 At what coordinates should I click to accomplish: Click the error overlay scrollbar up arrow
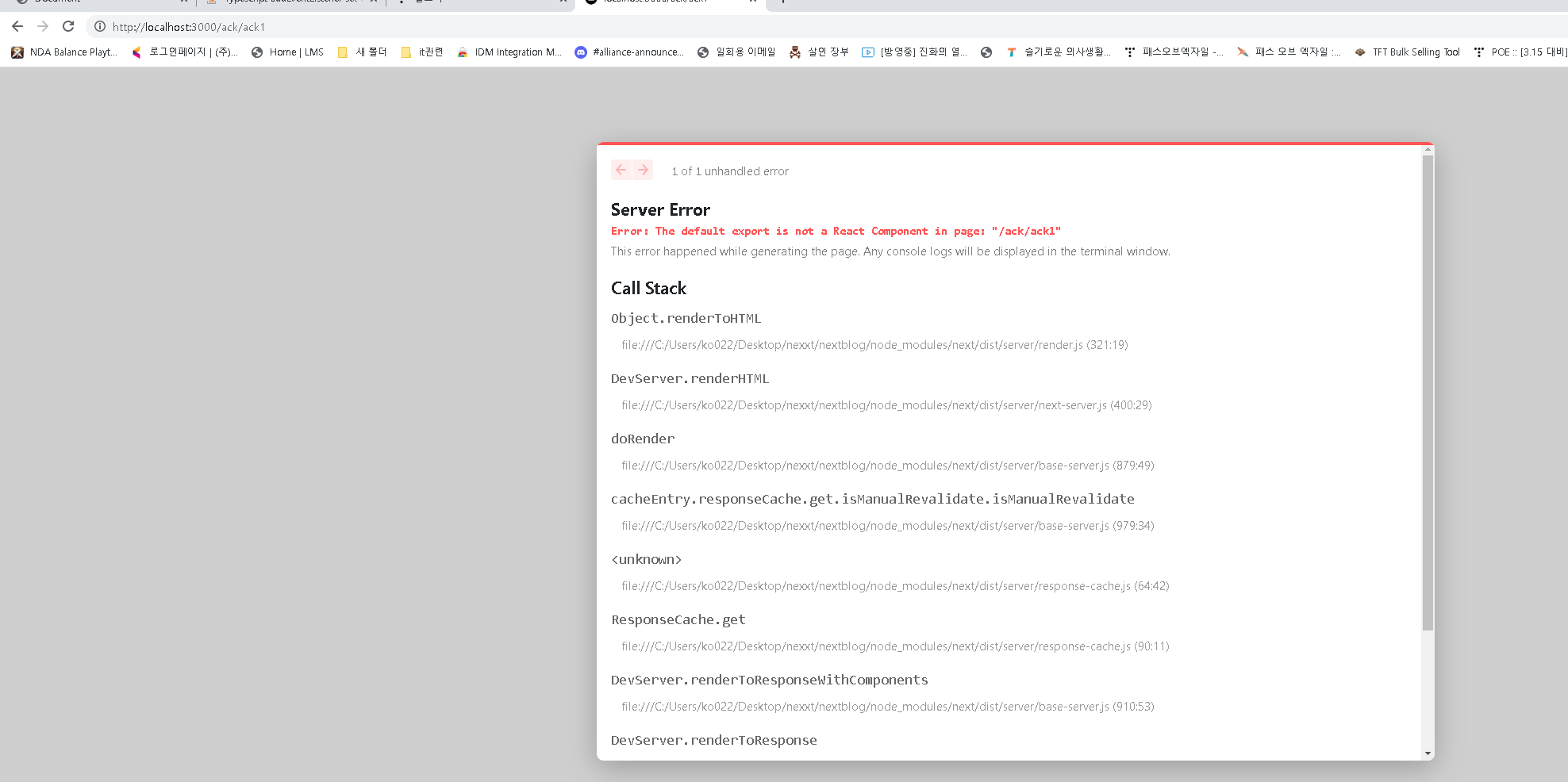tap(1428, 149)
